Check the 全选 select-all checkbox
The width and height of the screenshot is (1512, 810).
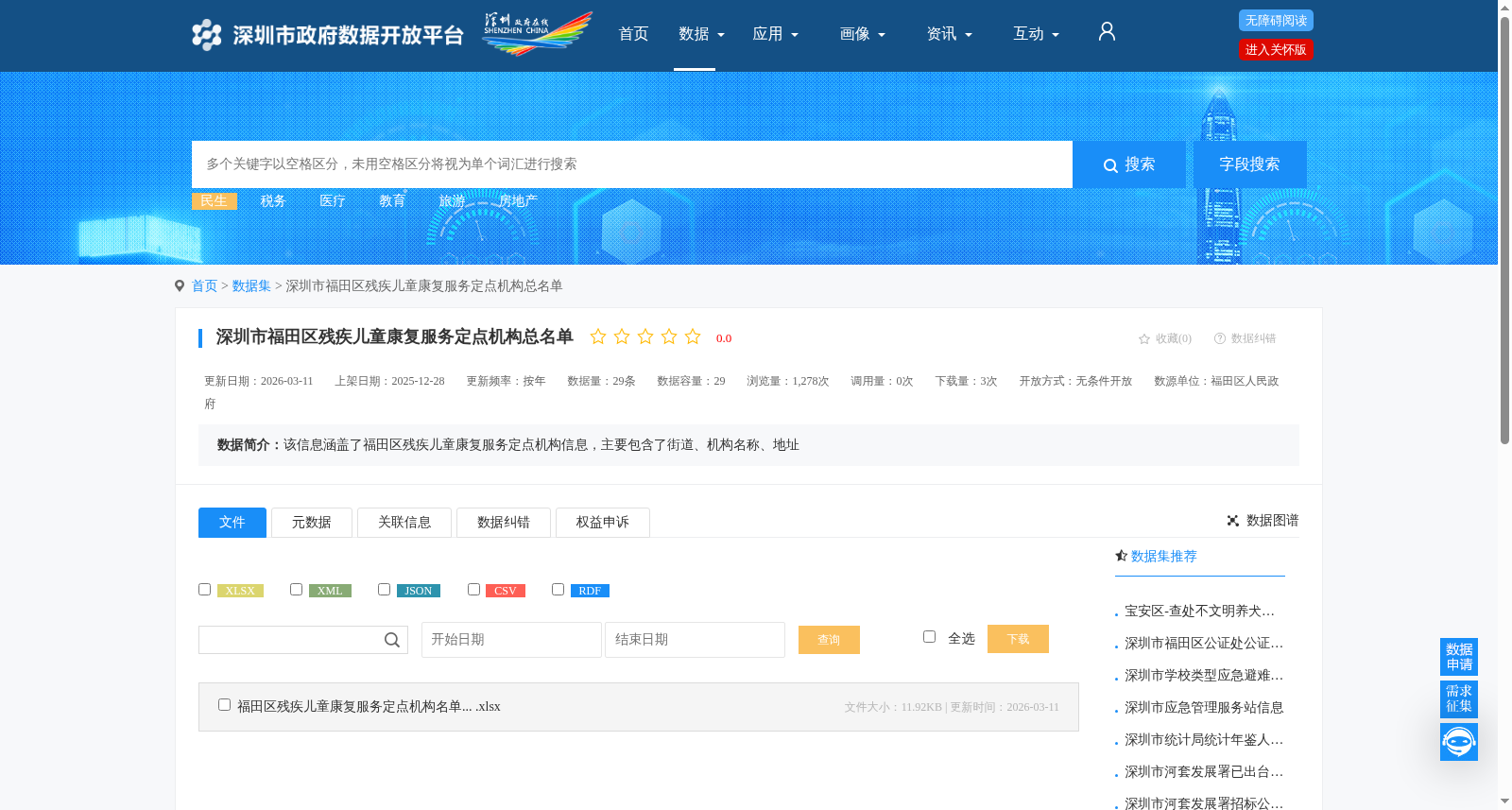pyautogui.click(x=929, y=636)
